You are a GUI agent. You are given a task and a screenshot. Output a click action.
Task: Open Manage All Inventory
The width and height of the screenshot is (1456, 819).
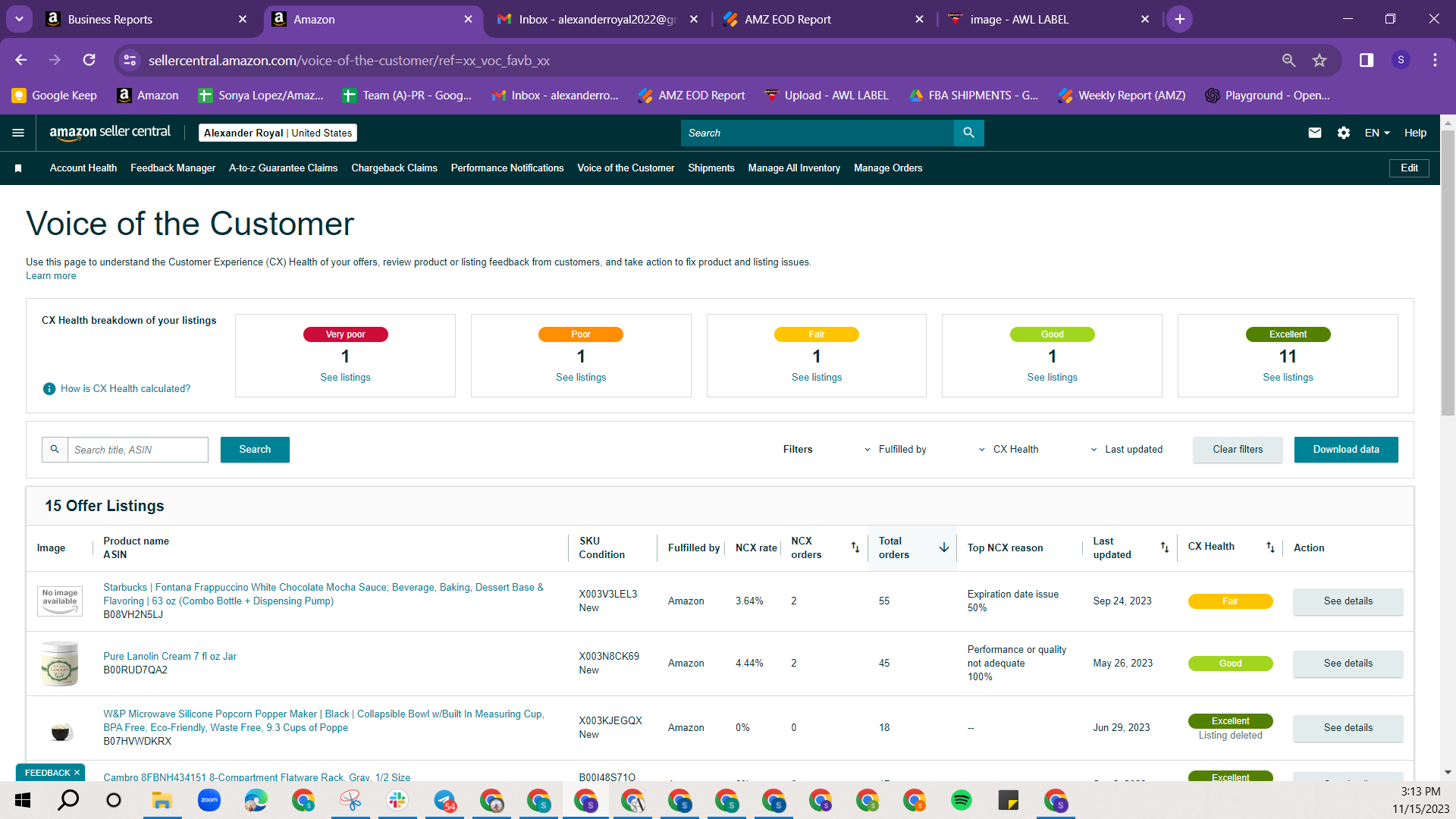coord(794,168)
